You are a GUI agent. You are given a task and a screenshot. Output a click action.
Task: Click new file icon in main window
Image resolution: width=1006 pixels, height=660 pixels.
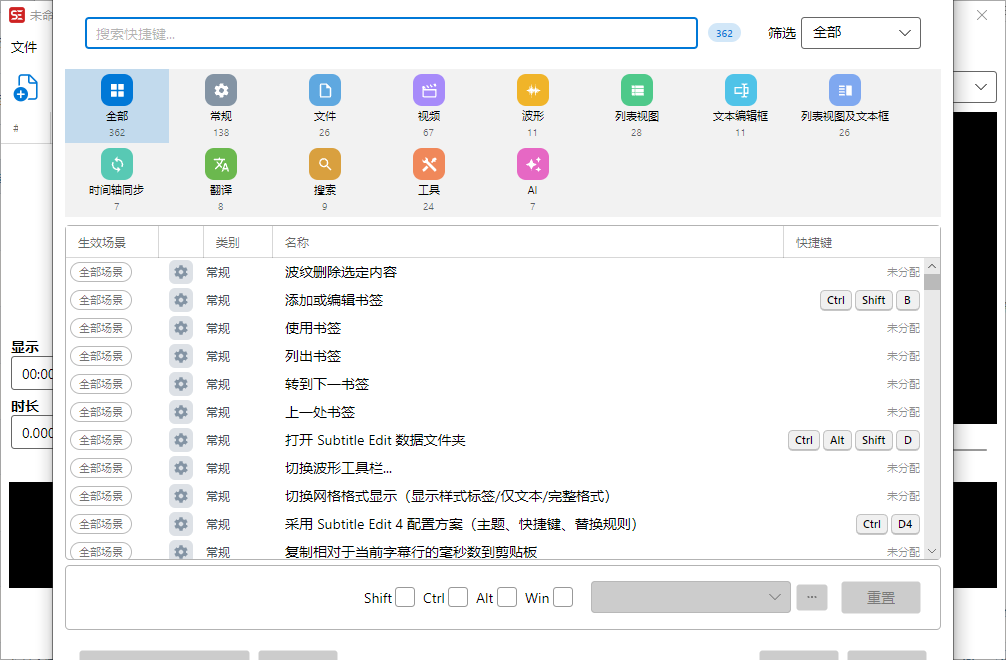(x=26, y=88)
